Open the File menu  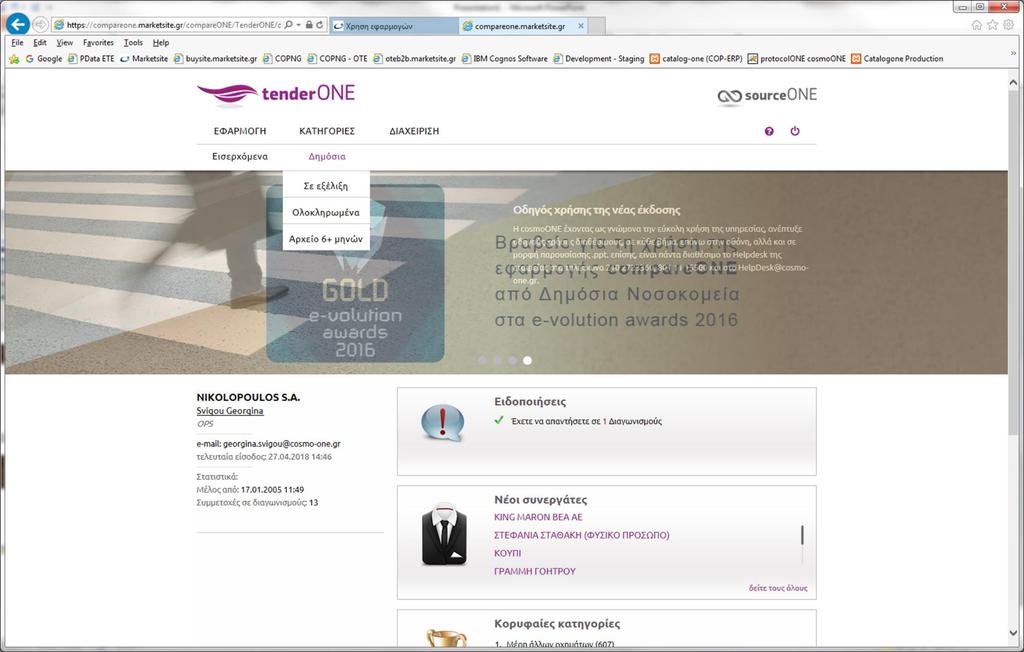pos(18,42)
